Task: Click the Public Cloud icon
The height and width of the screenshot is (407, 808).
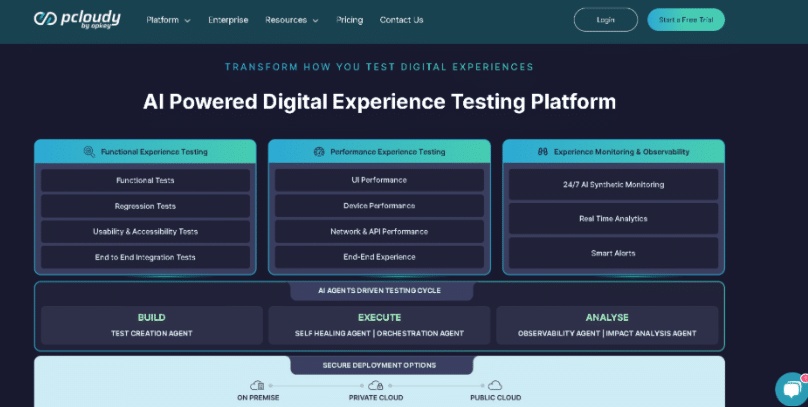Action: click(x=494, y=385)
